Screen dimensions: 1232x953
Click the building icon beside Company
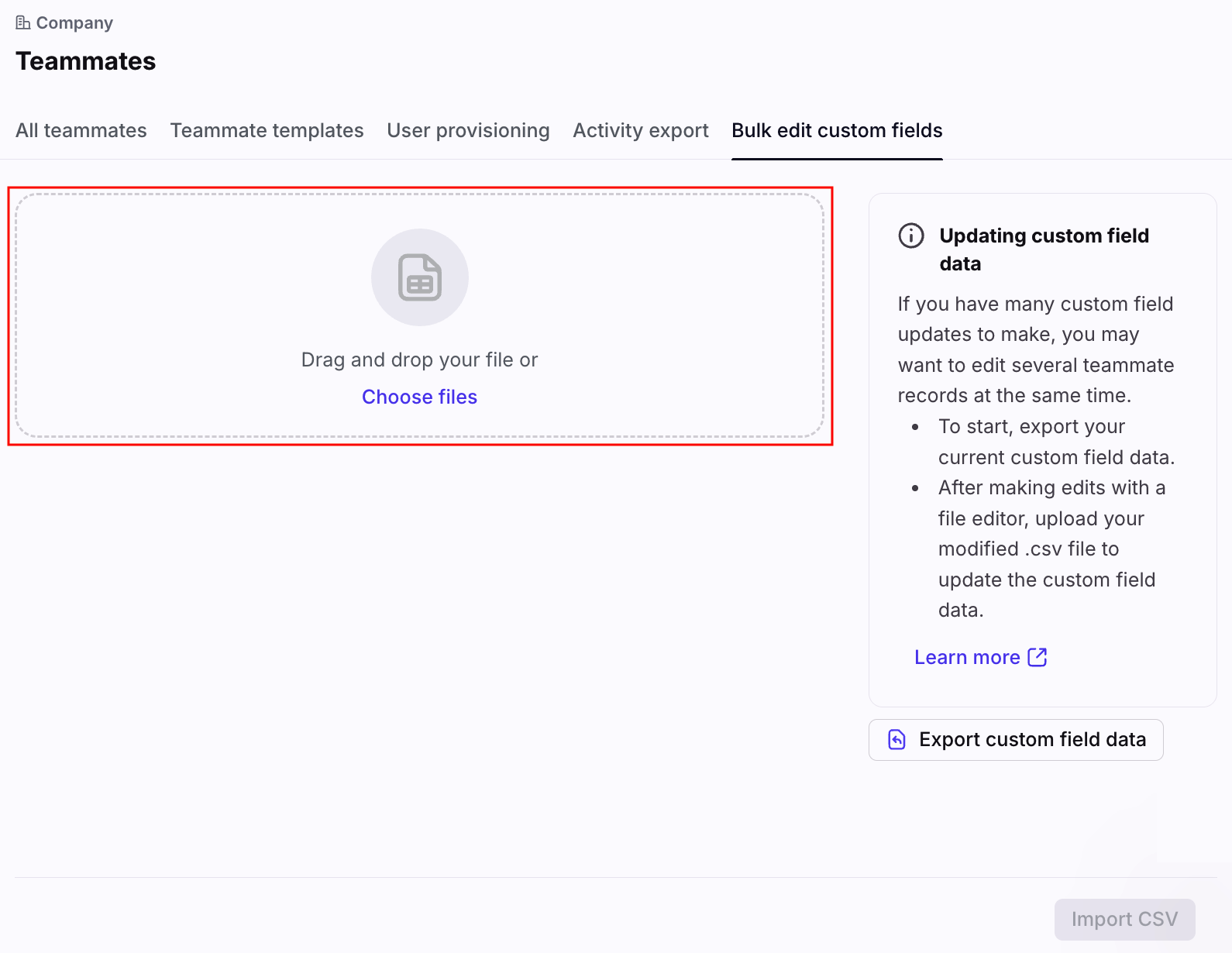(23, 22)
